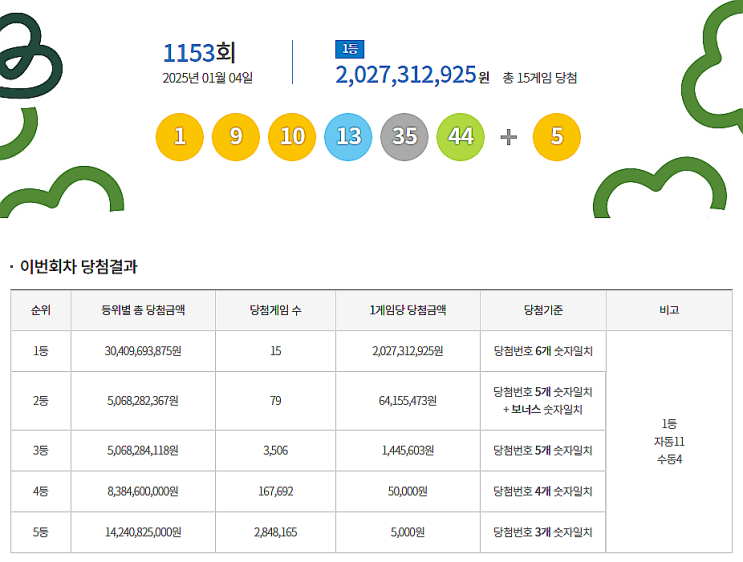
Task: Click the 4등 rank cell
Action: point(41,491)
